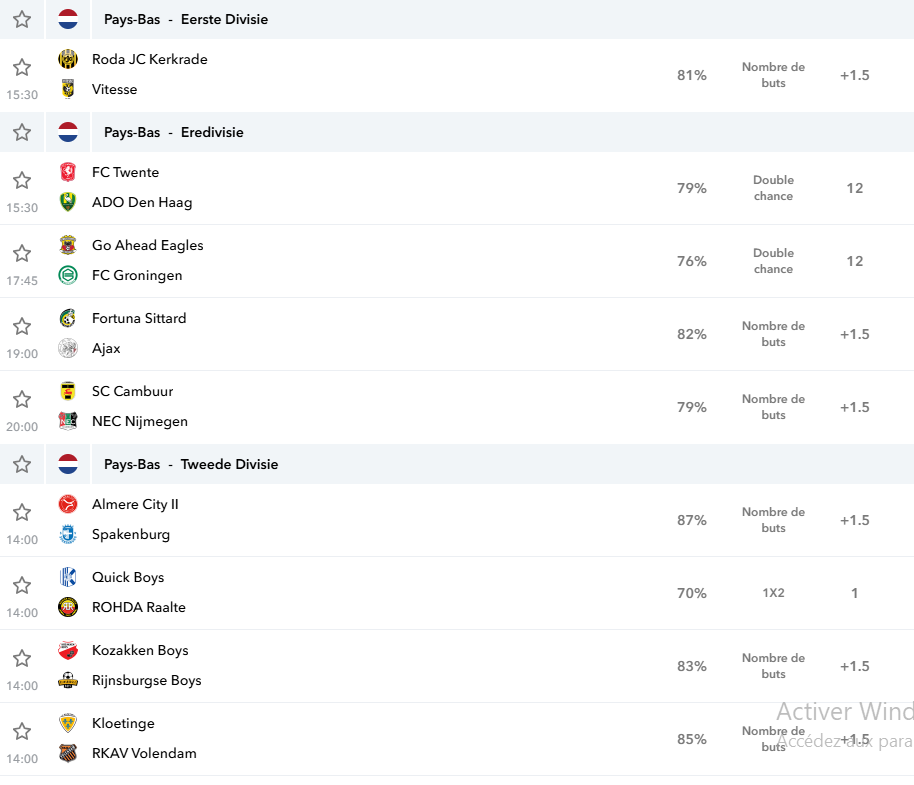Click the 1X2 tip for Quick Boys

tap(774, 593)
